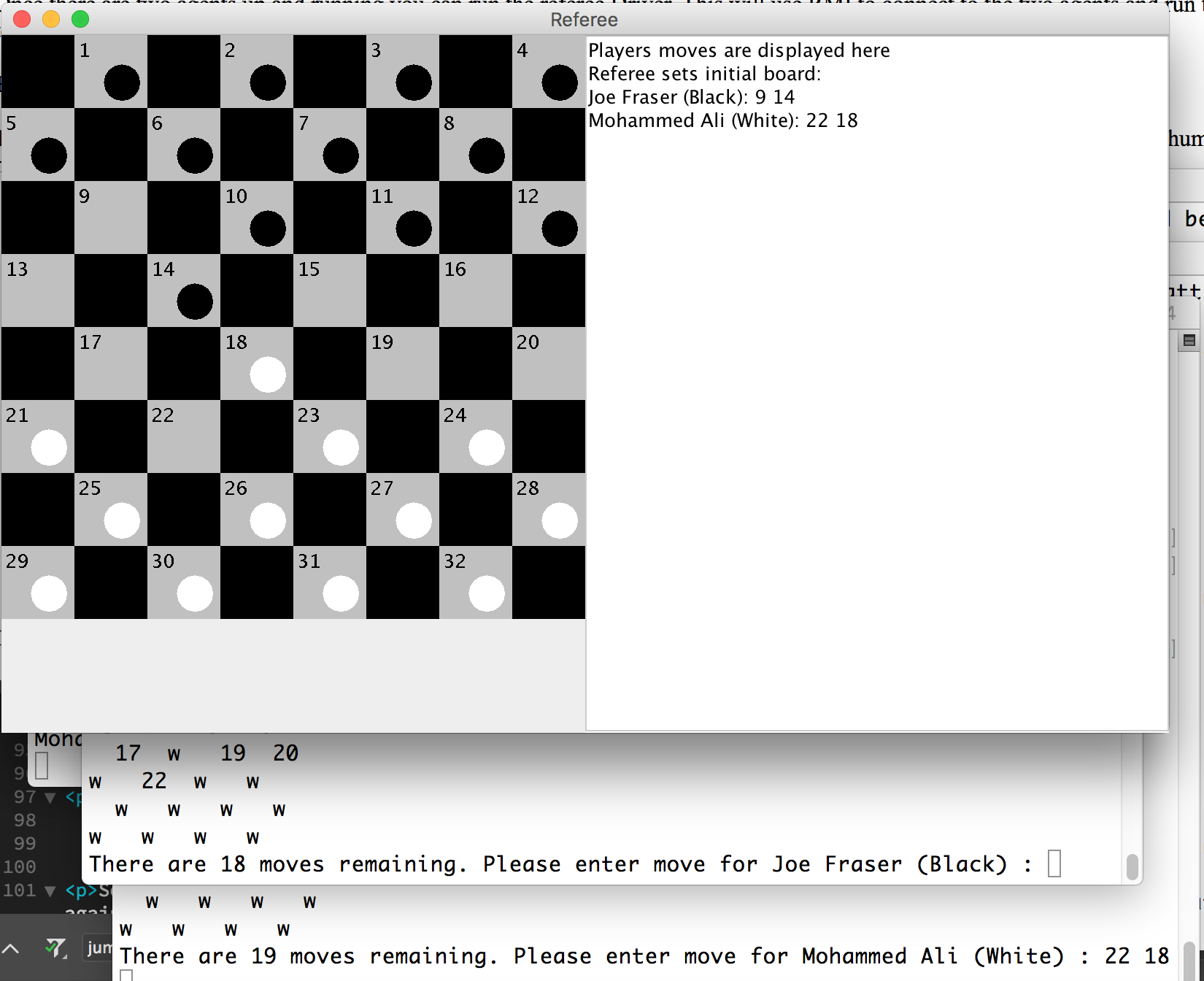Click the black checker on square 1
The height and width of the screenshot is (981, 1204).
point(122,82)
